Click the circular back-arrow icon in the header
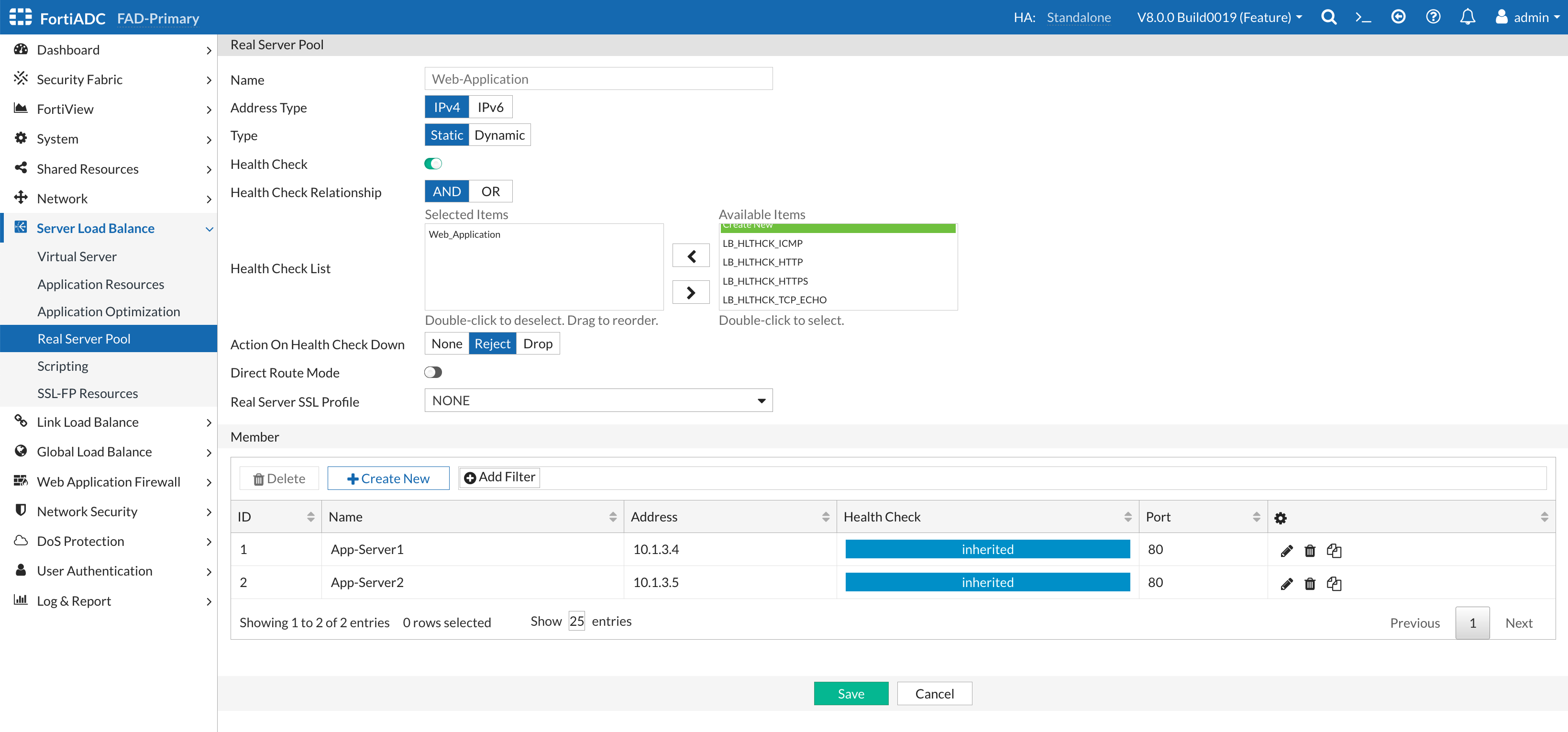Image resolution: width=1568 pixels, height=732 pixels. 1398,17
